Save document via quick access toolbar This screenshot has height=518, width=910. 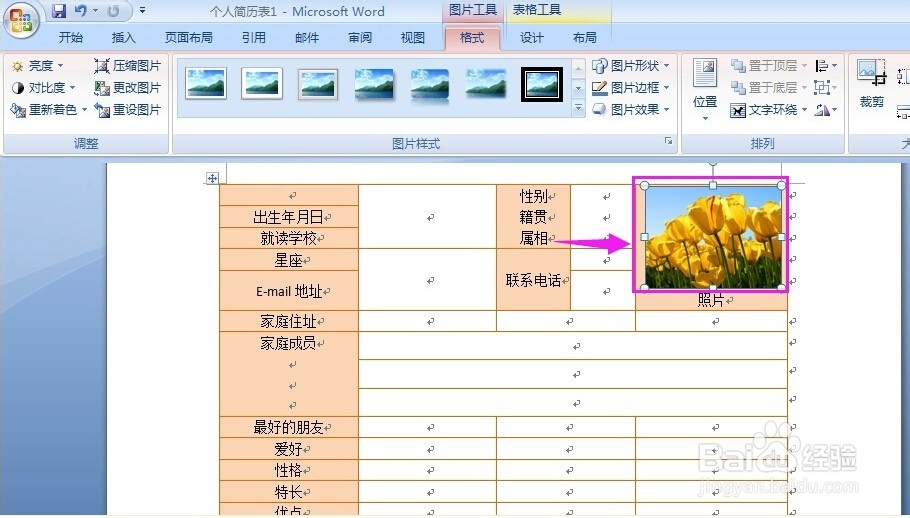click(x=59, y=10)
